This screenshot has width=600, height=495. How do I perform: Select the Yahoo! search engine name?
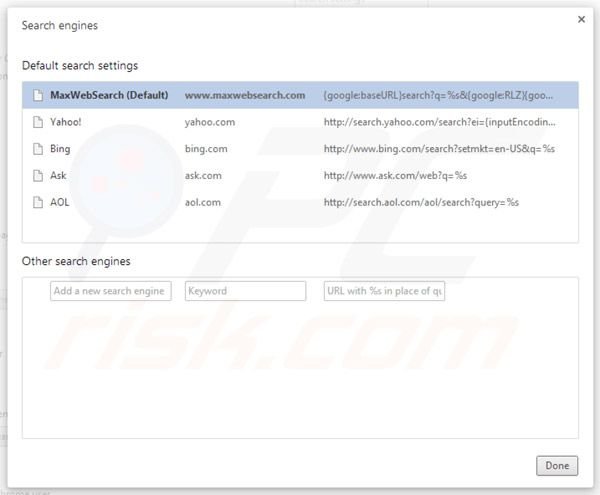click(x=65, y=122)
